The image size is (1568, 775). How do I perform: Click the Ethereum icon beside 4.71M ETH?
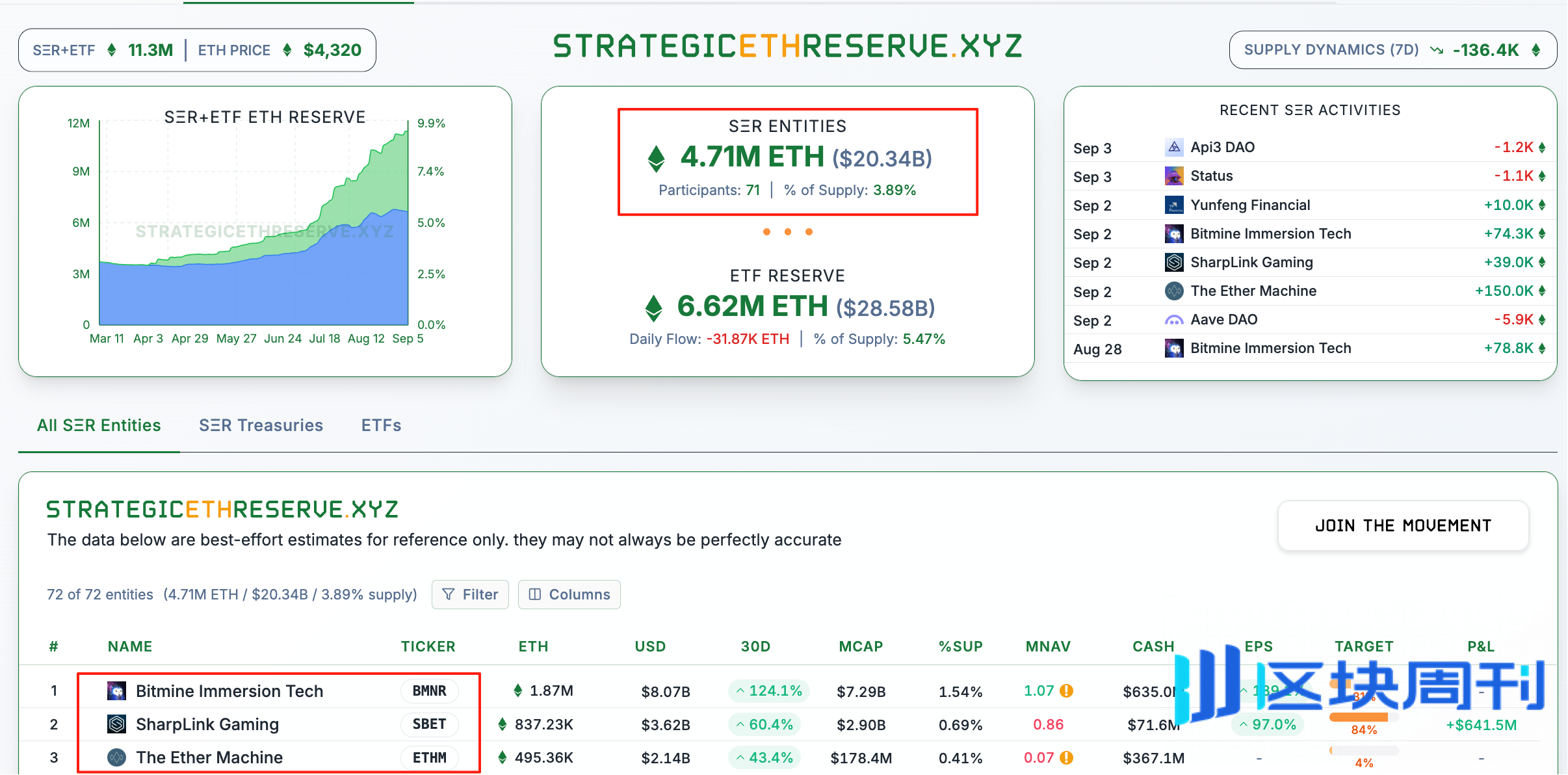pos(656,157)
